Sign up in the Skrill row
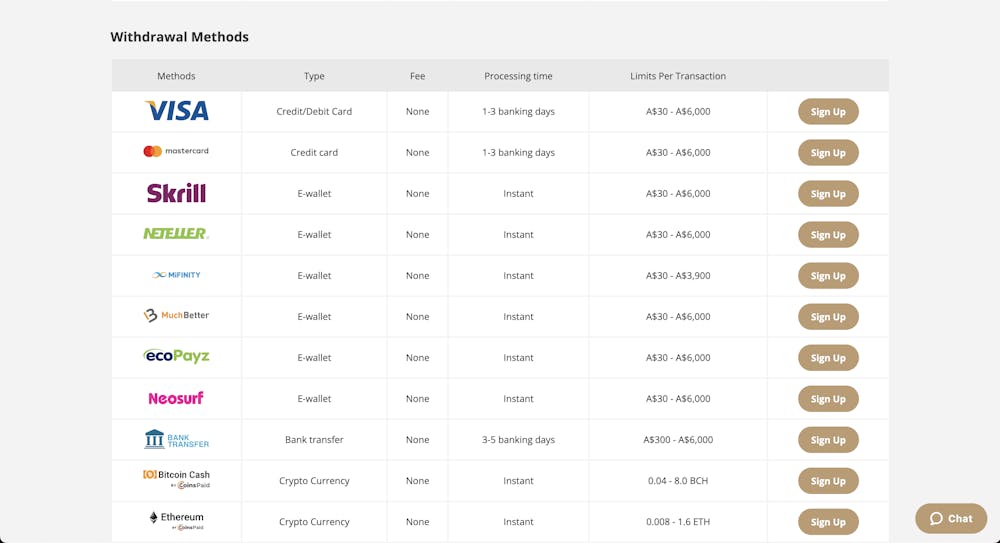Viewport: 1000px width, 543px height. pos(828,193)
